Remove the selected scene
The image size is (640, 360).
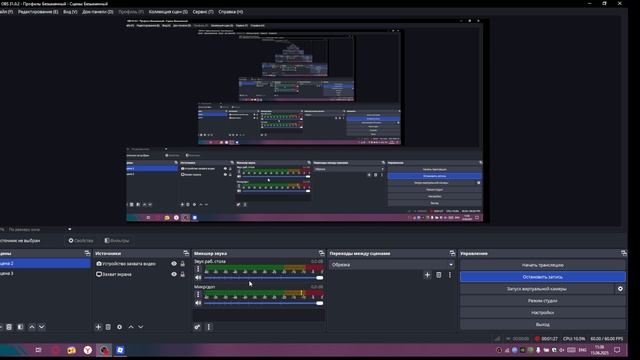(x=9, y=327)
